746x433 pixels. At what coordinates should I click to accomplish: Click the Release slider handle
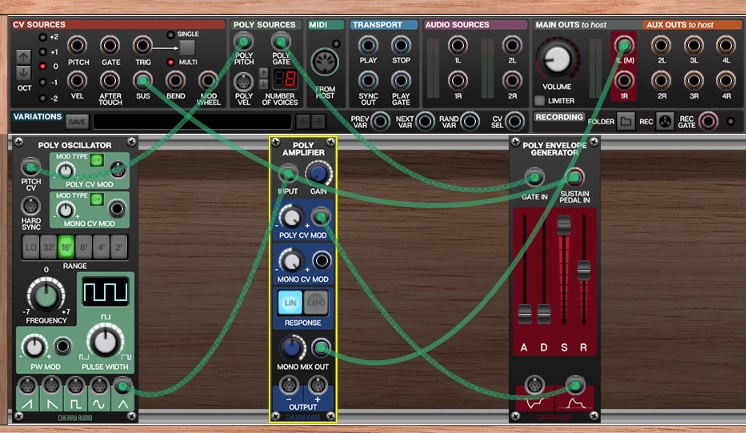(584, 270)
